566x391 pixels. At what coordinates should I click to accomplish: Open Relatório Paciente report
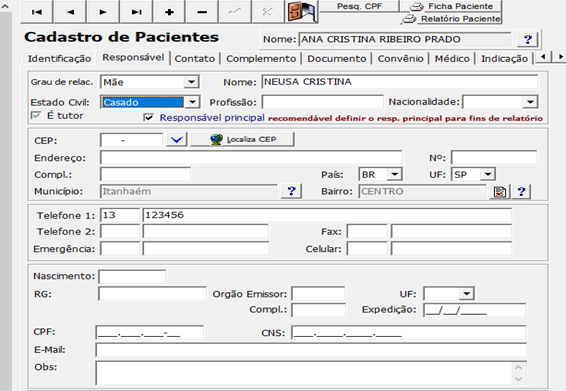(x=451, y=18)
